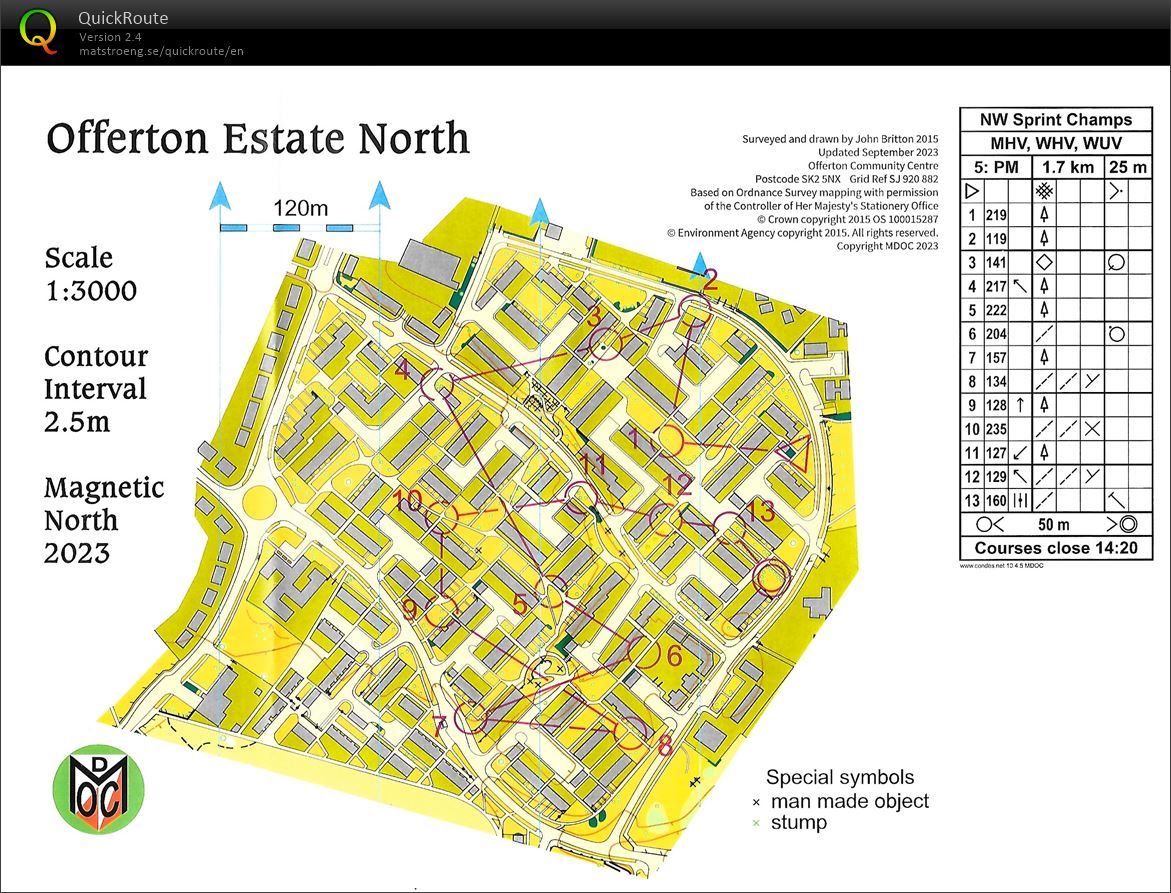
Task: Select control circle 7 on the map
Action: [472, 718]
